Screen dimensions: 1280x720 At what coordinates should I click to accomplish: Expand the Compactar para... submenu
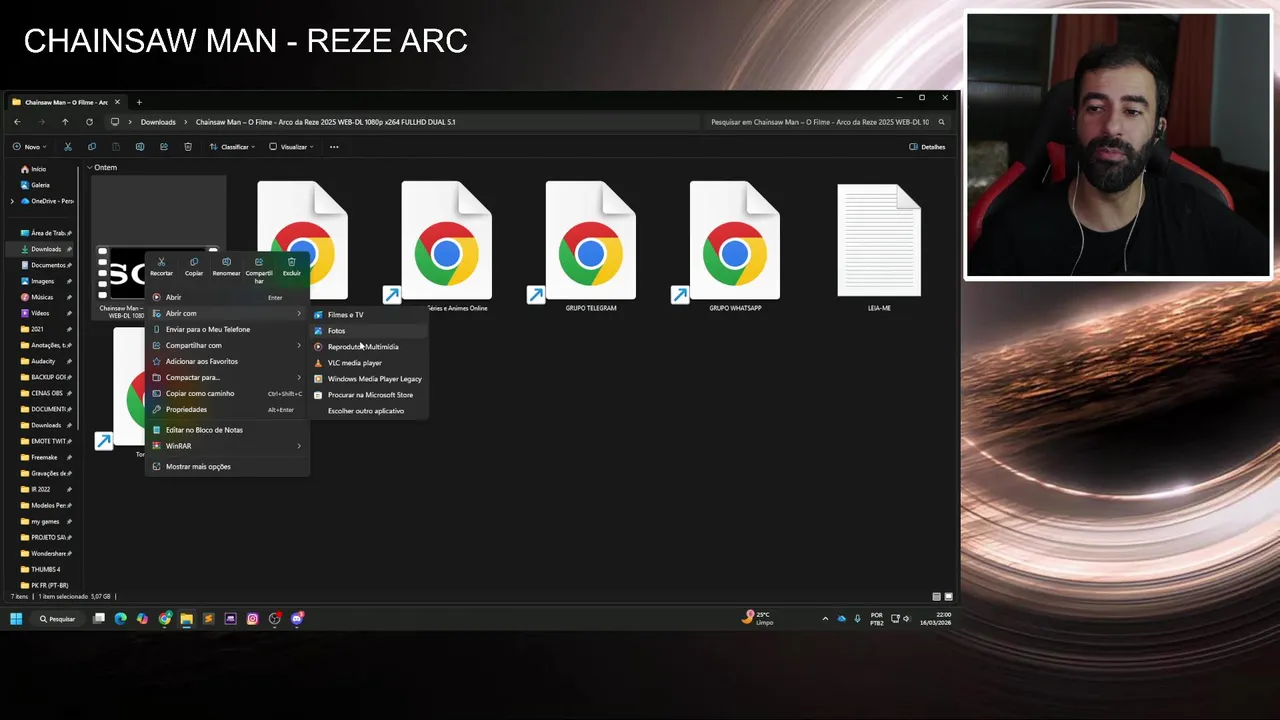tap(227, 377)
